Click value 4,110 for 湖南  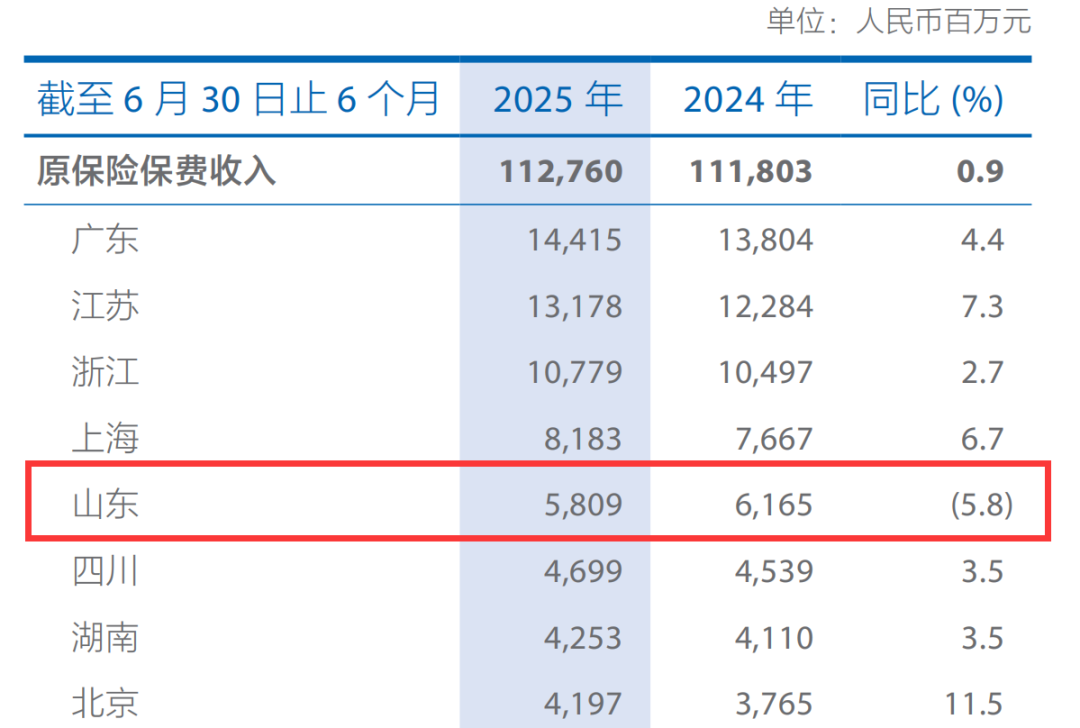point(773,638)
